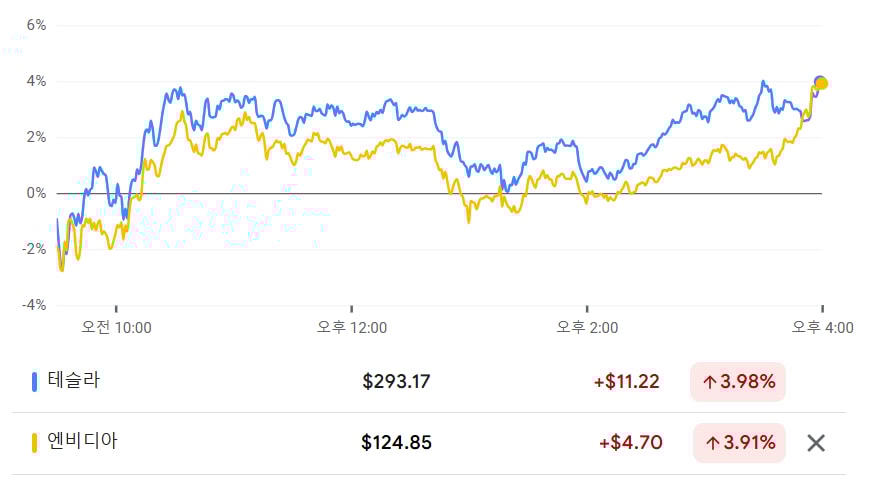The width and height of the screenshot is (870, 484).
Task: Click the +$4.70 change value
Action: pyautogui.click(x=630, y=443)
